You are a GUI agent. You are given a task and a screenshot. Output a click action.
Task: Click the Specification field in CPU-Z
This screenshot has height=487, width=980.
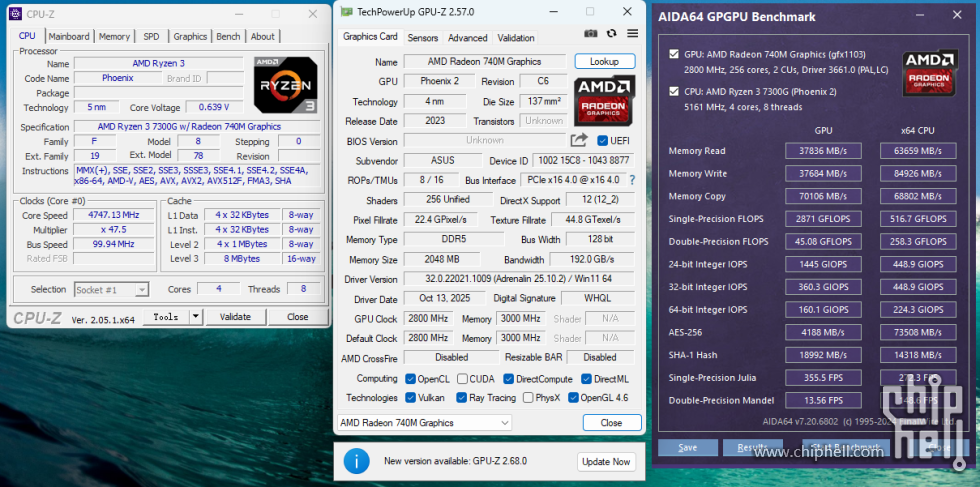[x=198, y=126]
